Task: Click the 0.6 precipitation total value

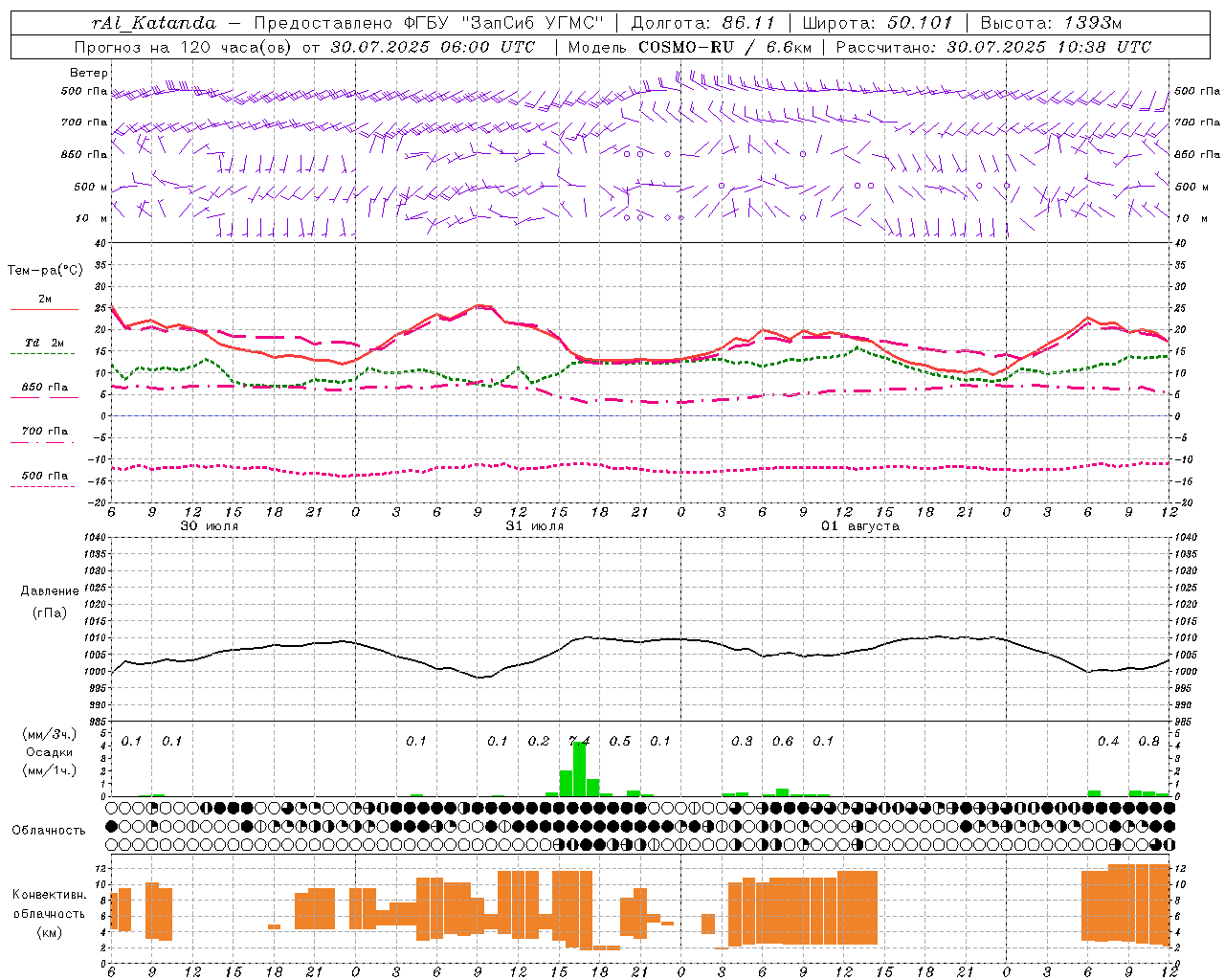Action: click(x=783, y=741)
